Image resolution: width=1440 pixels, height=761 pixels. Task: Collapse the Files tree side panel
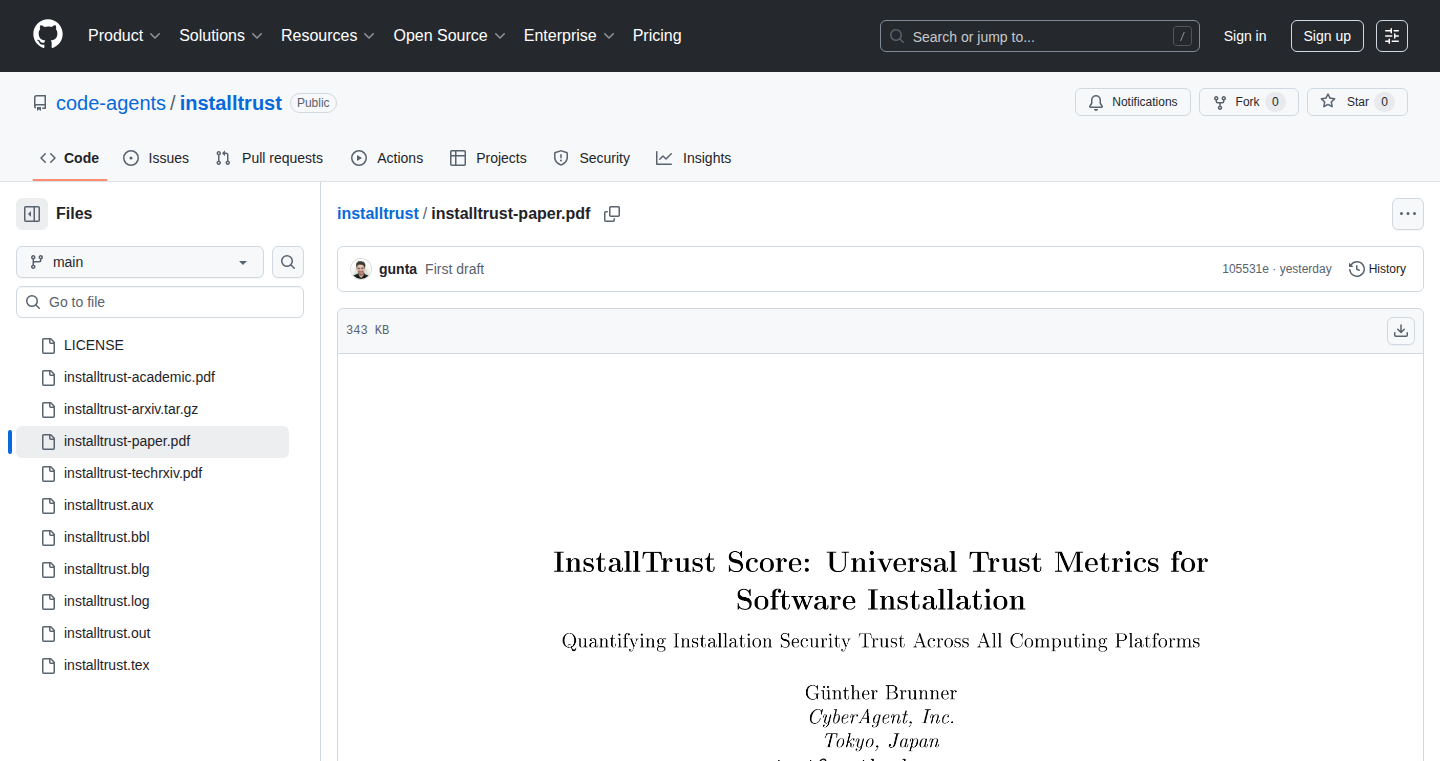32,214
